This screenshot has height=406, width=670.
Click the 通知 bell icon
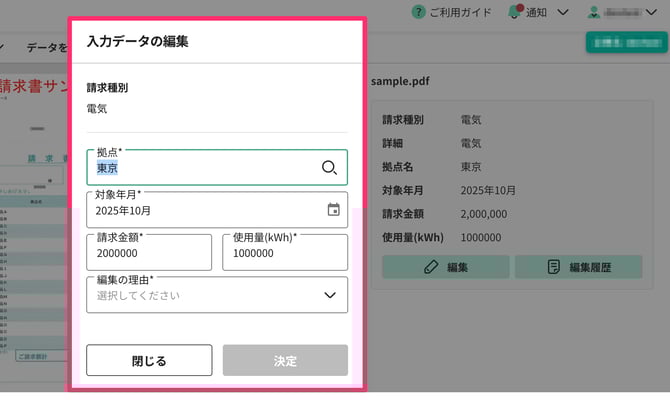[x=515, y=12]
